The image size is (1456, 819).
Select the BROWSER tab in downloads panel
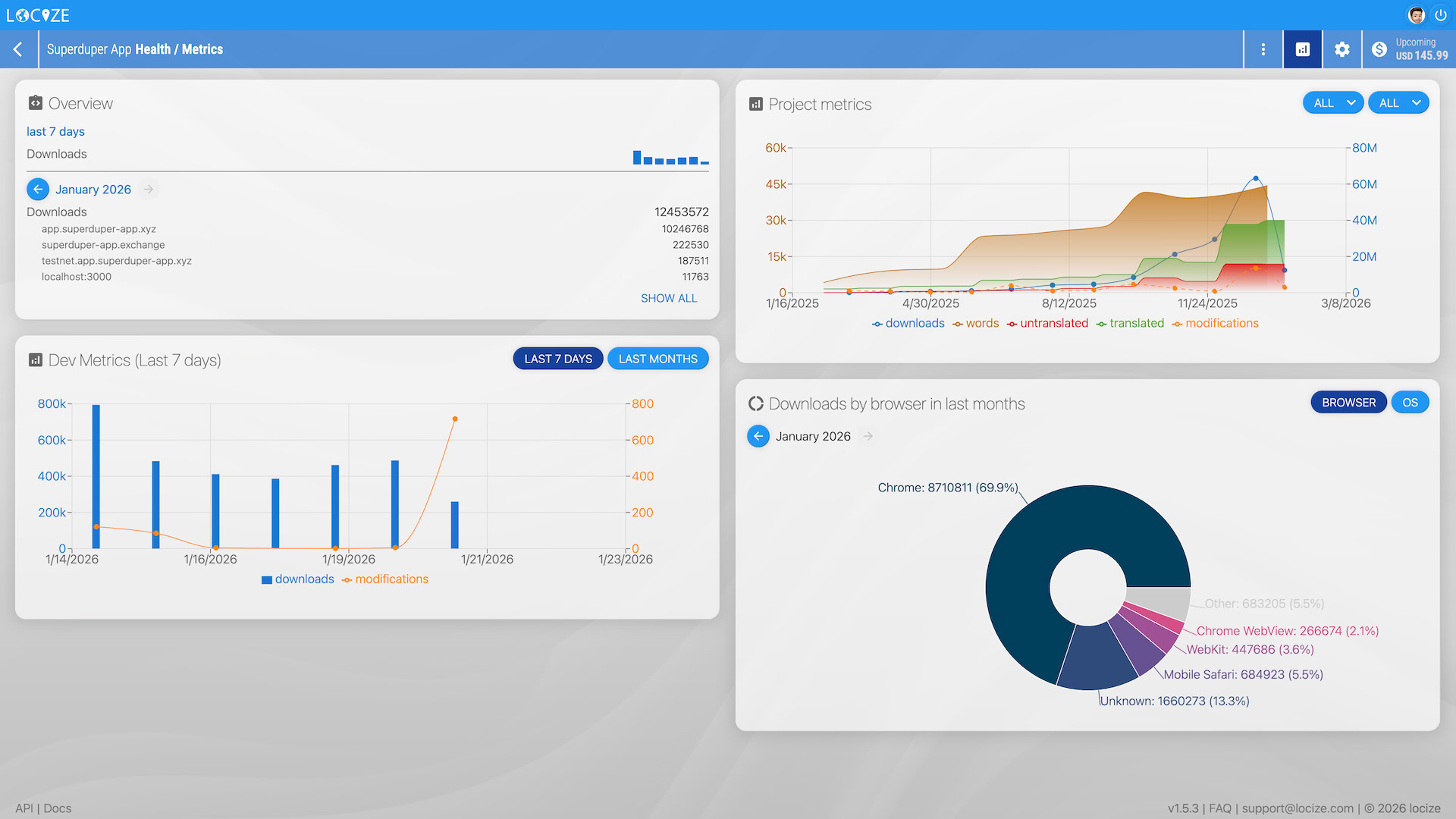(1348, 402)
